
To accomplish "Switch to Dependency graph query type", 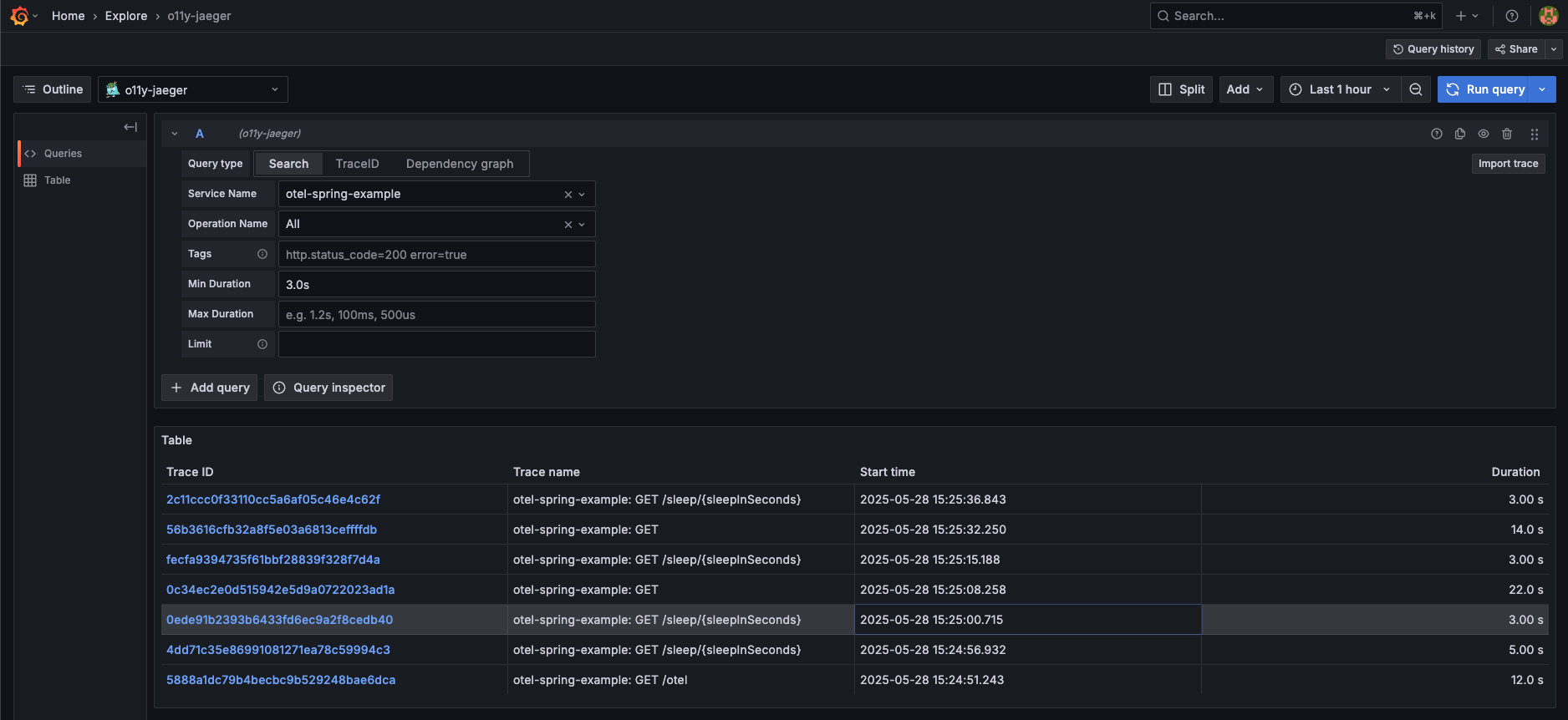I will tap(460, 164).
